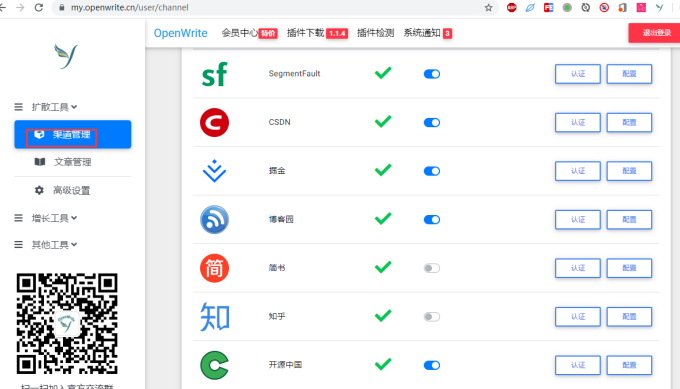Click the OpenWrite bird logo in sidebar
Image resolution: width=680 pixels, height=389 pixels.
pyautogui.click(x=66, y=56)
